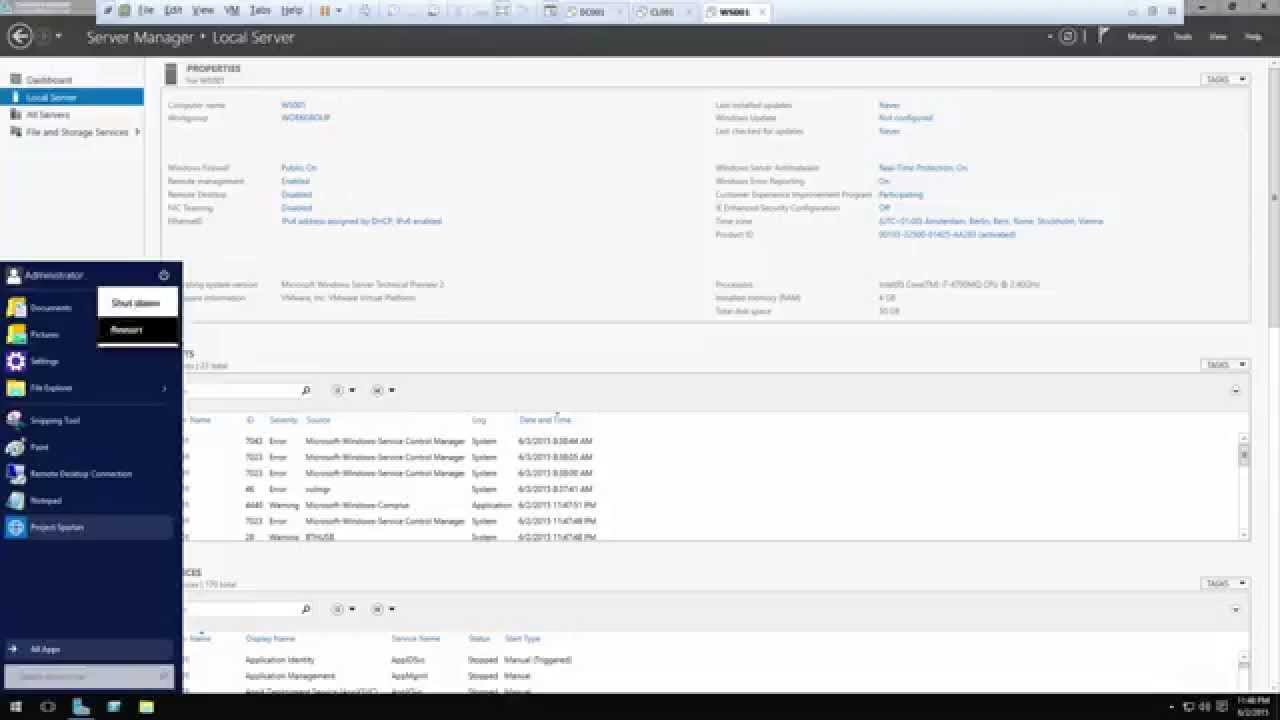Open All Apps in the Start menu
Screen dimensions: 1280x720
click(x=88, y=649)
